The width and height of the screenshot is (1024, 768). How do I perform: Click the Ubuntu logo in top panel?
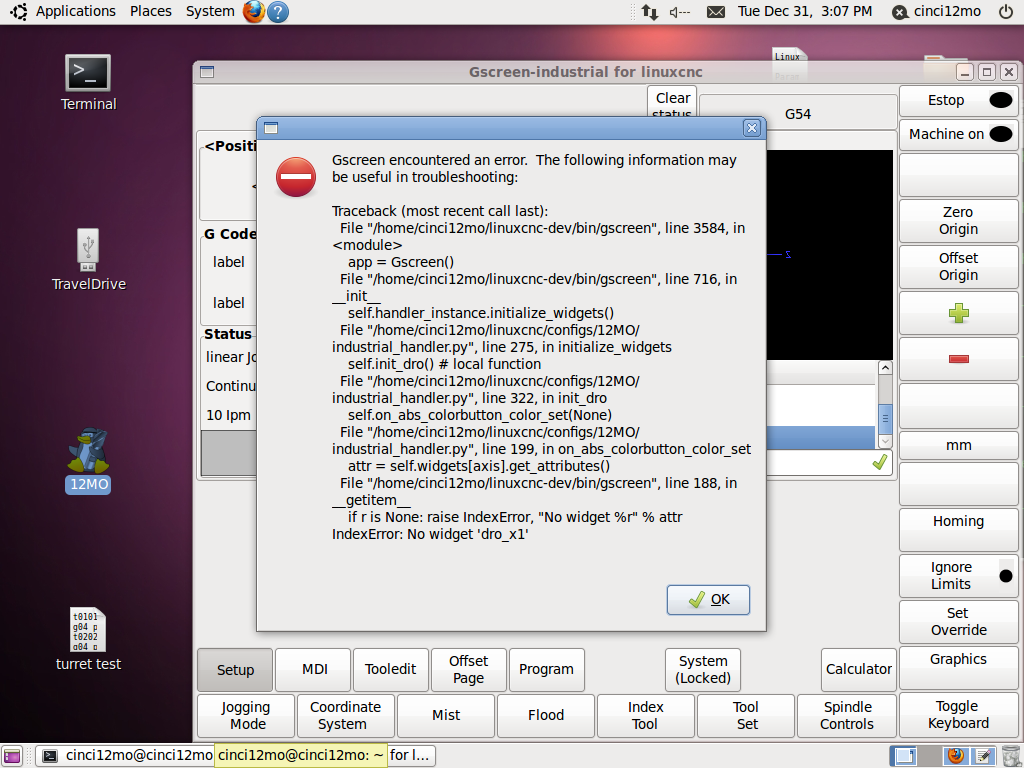tap(18, 12)
